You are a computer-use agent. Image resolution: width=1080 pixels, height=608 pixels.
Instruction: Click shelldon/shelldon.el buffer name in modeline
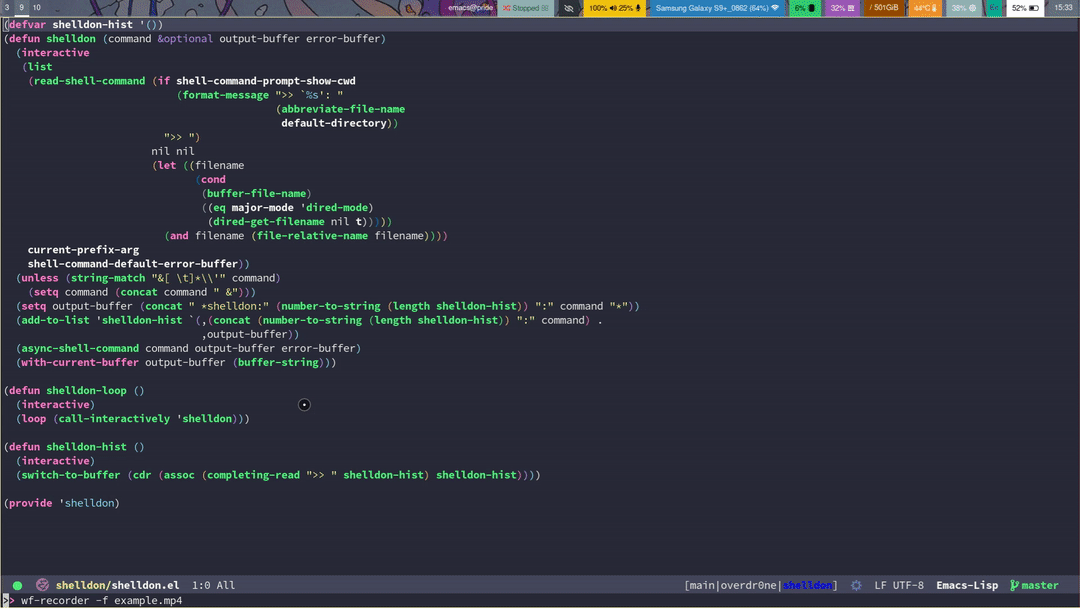coord(117,585)
